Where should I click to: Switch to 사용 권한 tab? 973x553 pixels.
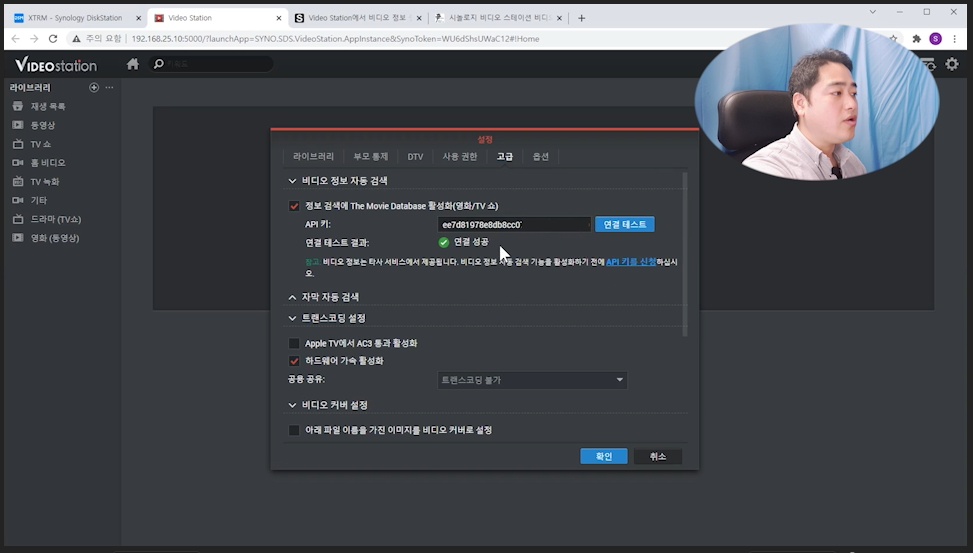460,156
